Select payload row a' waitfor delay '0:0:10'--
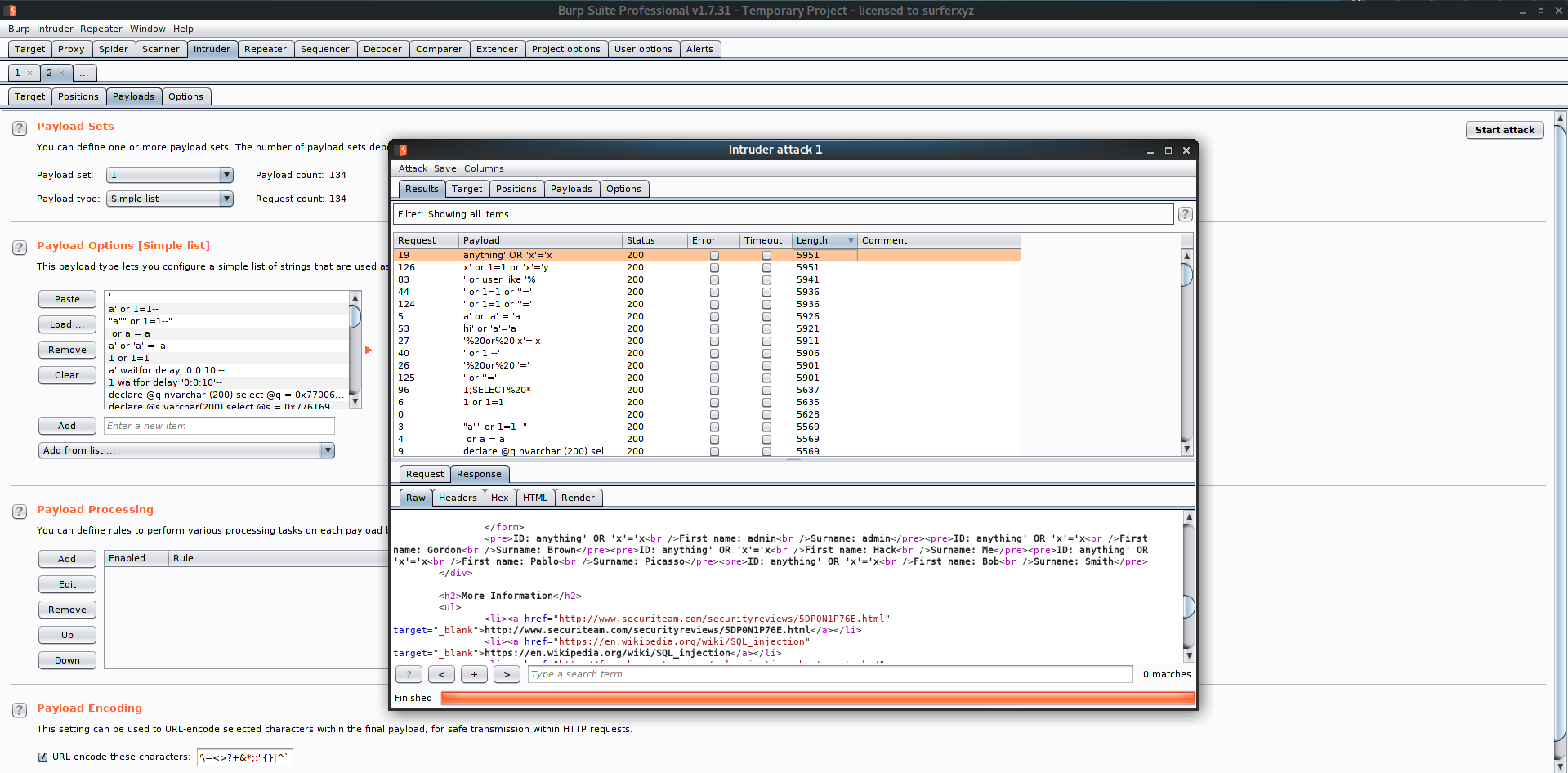 [x=228, y=370]
